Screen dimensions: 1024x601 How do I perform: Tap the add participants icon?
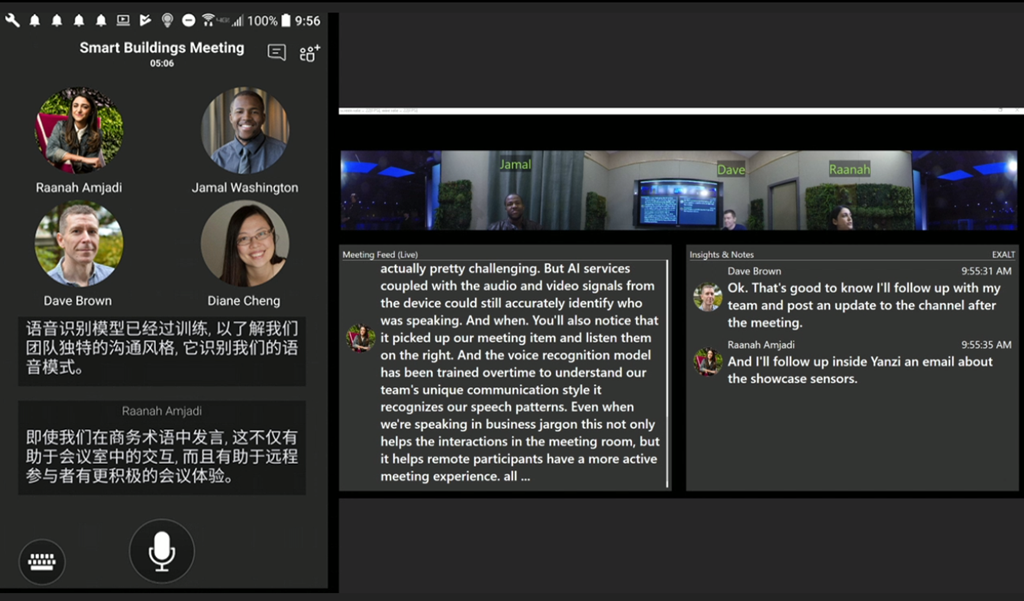click(x=310, y=53)
